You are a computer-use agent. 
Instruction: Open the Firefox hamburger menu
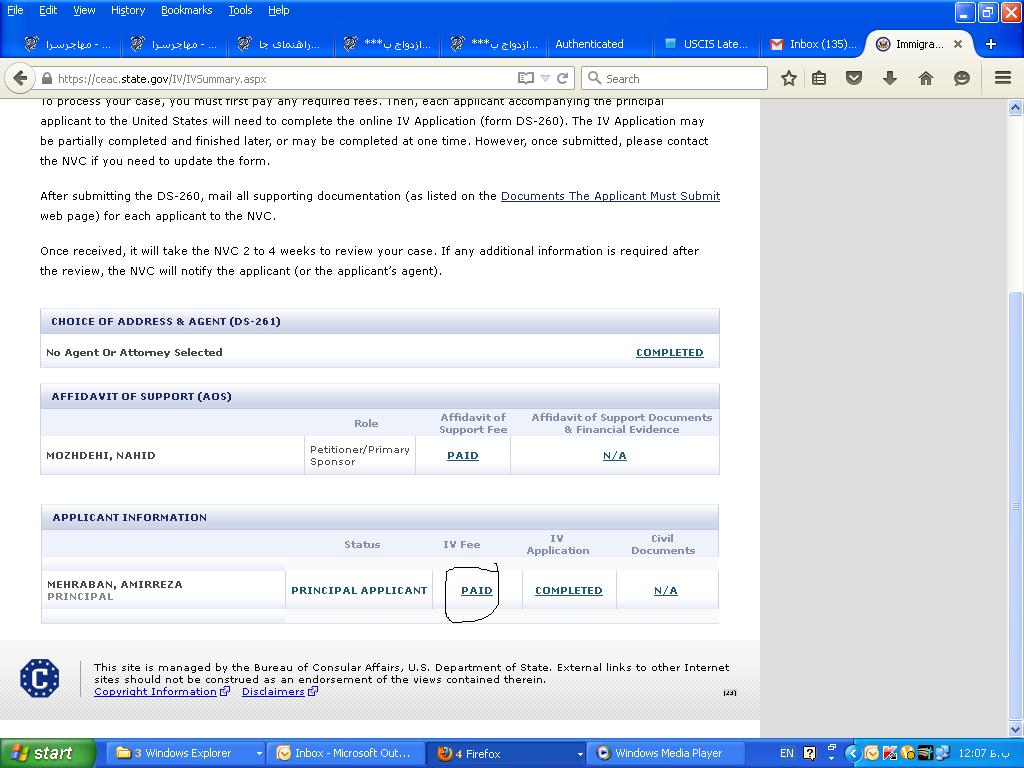[x=1002, y=78]
